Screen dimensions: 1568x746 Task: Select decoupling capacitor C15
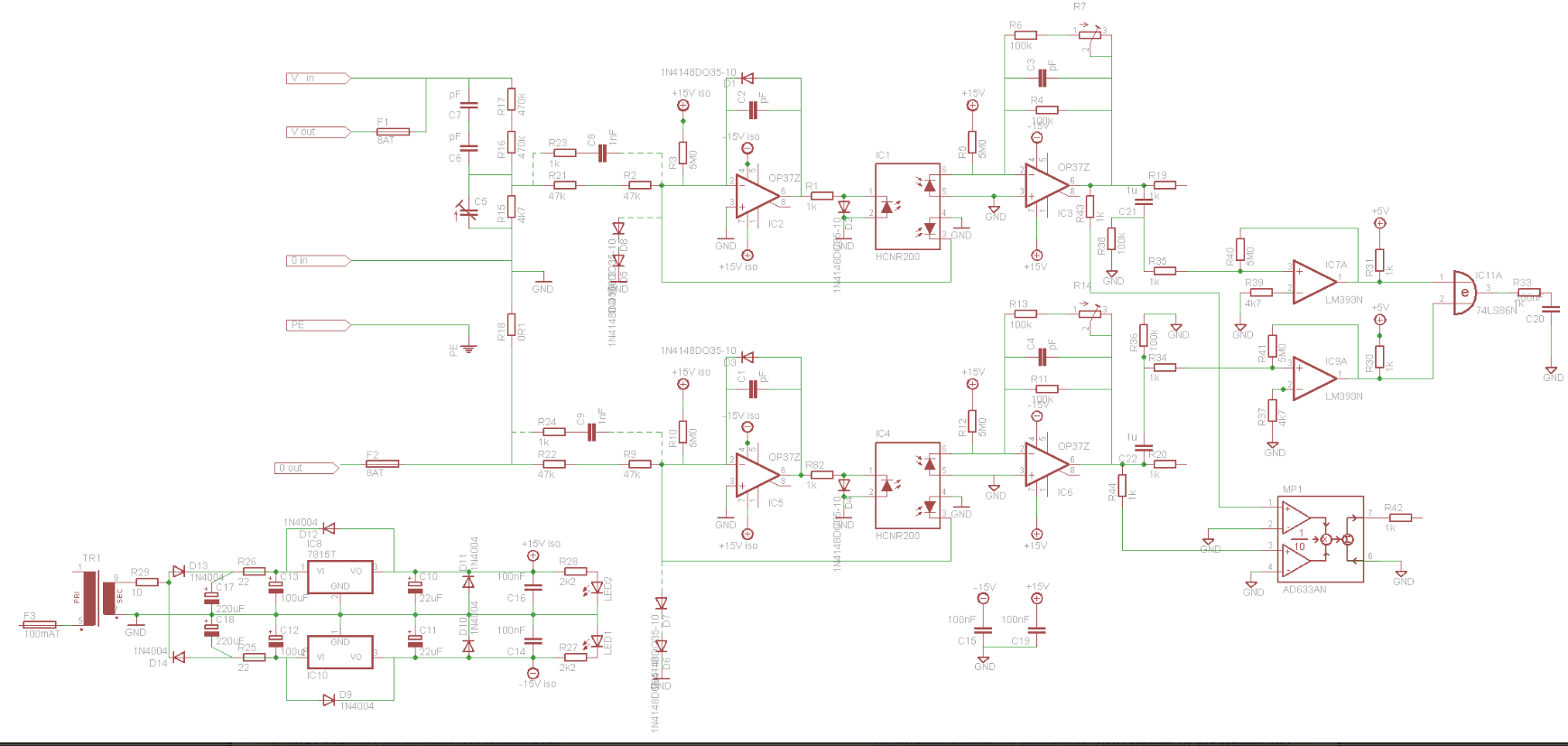click(x=983, y=629)
